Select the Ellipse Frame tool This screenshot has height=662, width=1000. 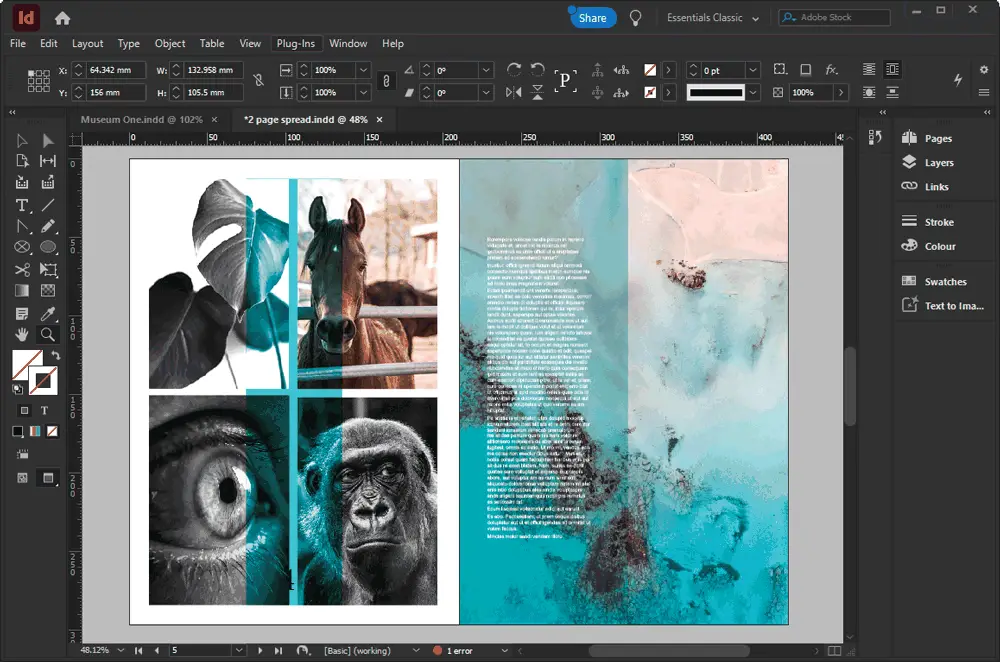(22, 247)
